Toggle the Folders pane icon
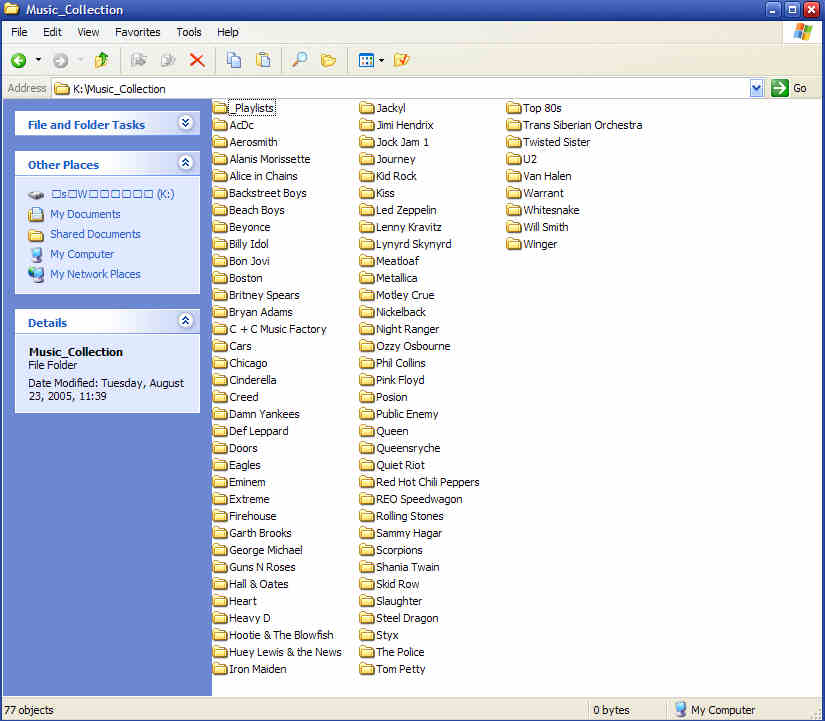 pos(328,60)
